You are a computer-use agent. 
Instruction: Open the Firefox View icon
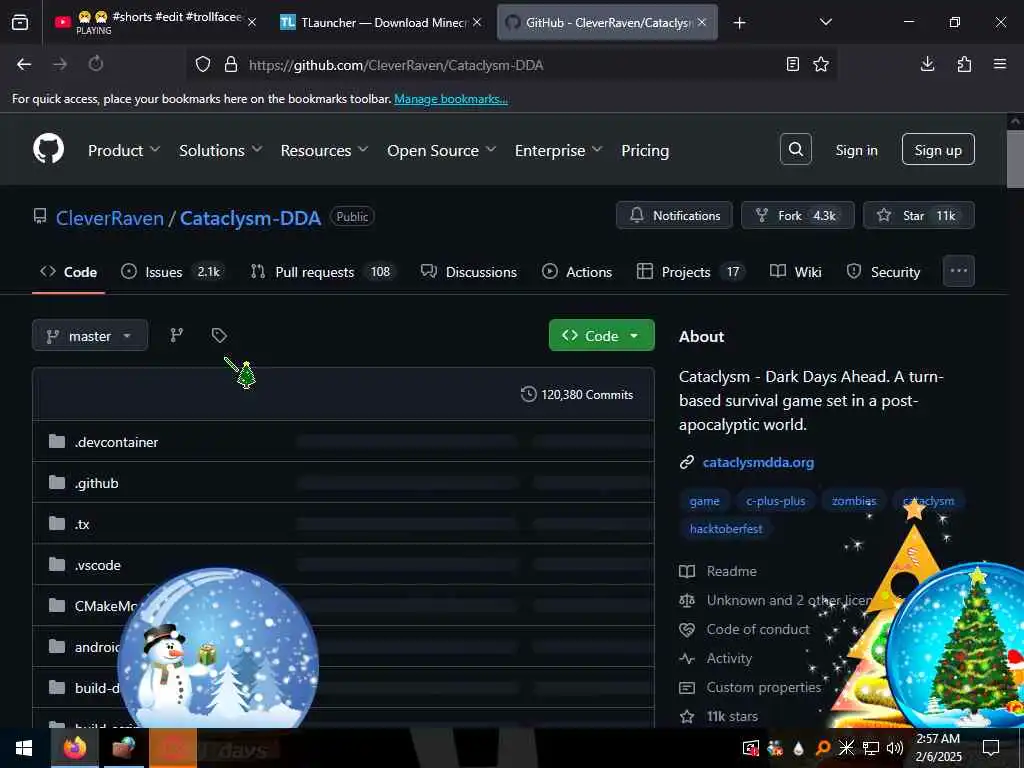pyautogui.click(x=20, y=22)
